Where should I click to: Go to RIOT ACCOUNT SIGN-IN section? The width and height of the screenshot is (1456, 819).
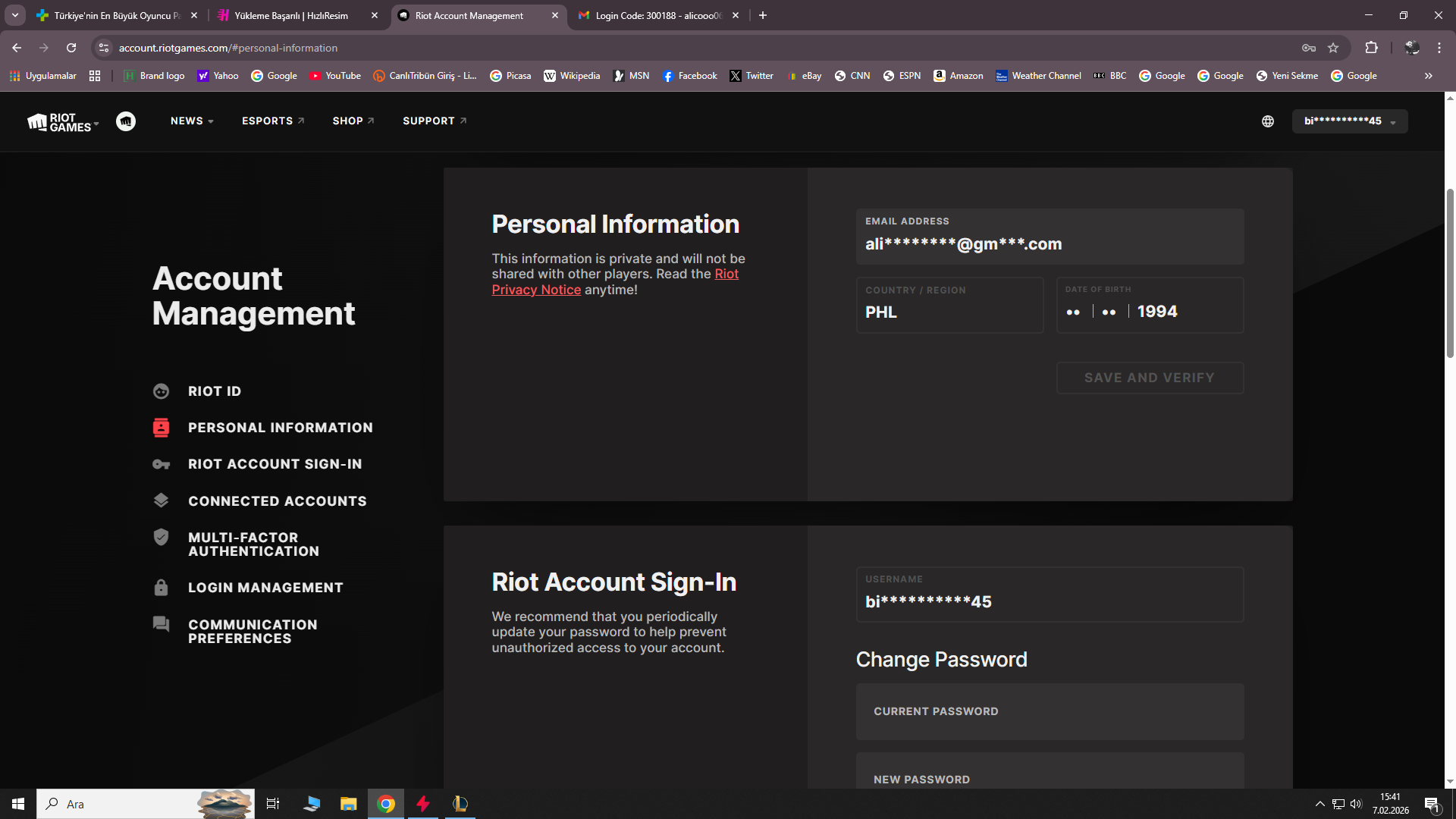(275, 464)
